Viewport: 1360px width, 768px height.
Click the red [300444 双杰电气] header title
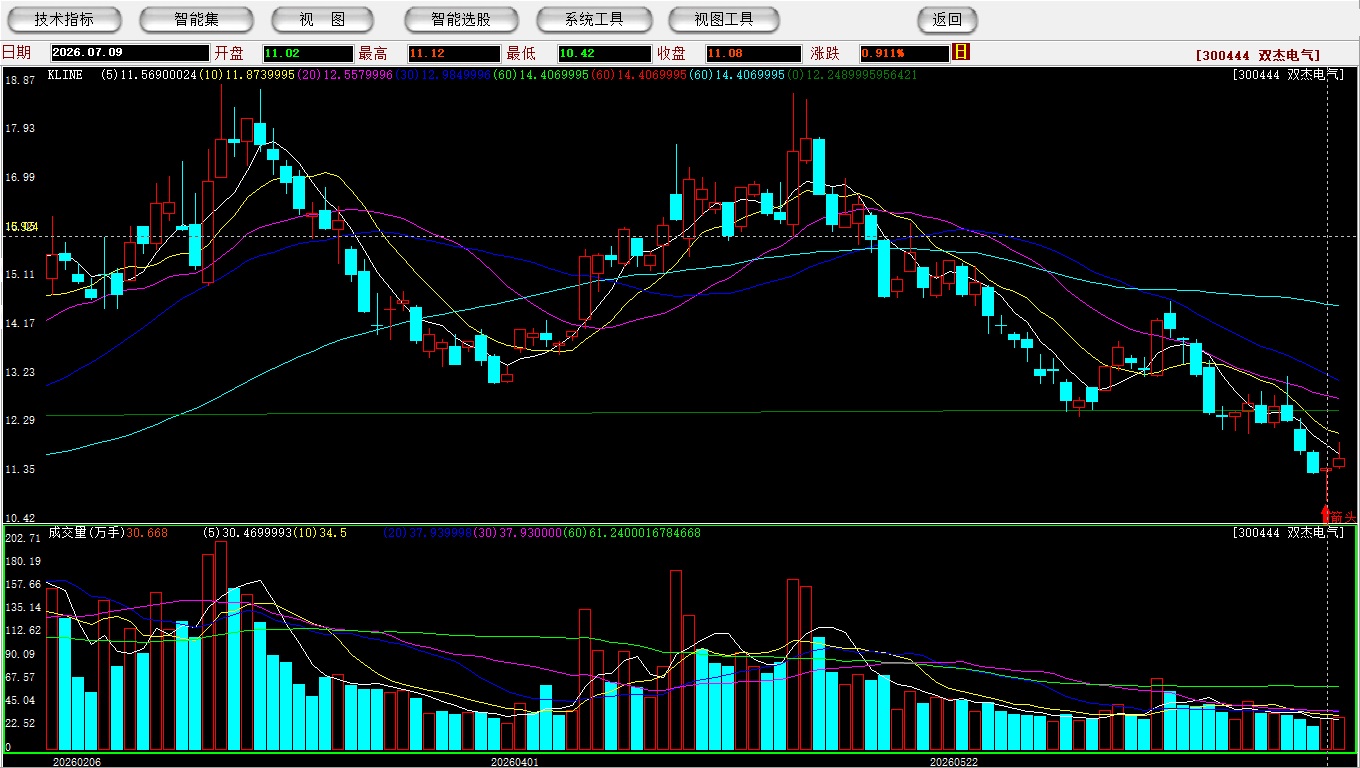[x=1256, y=56]
